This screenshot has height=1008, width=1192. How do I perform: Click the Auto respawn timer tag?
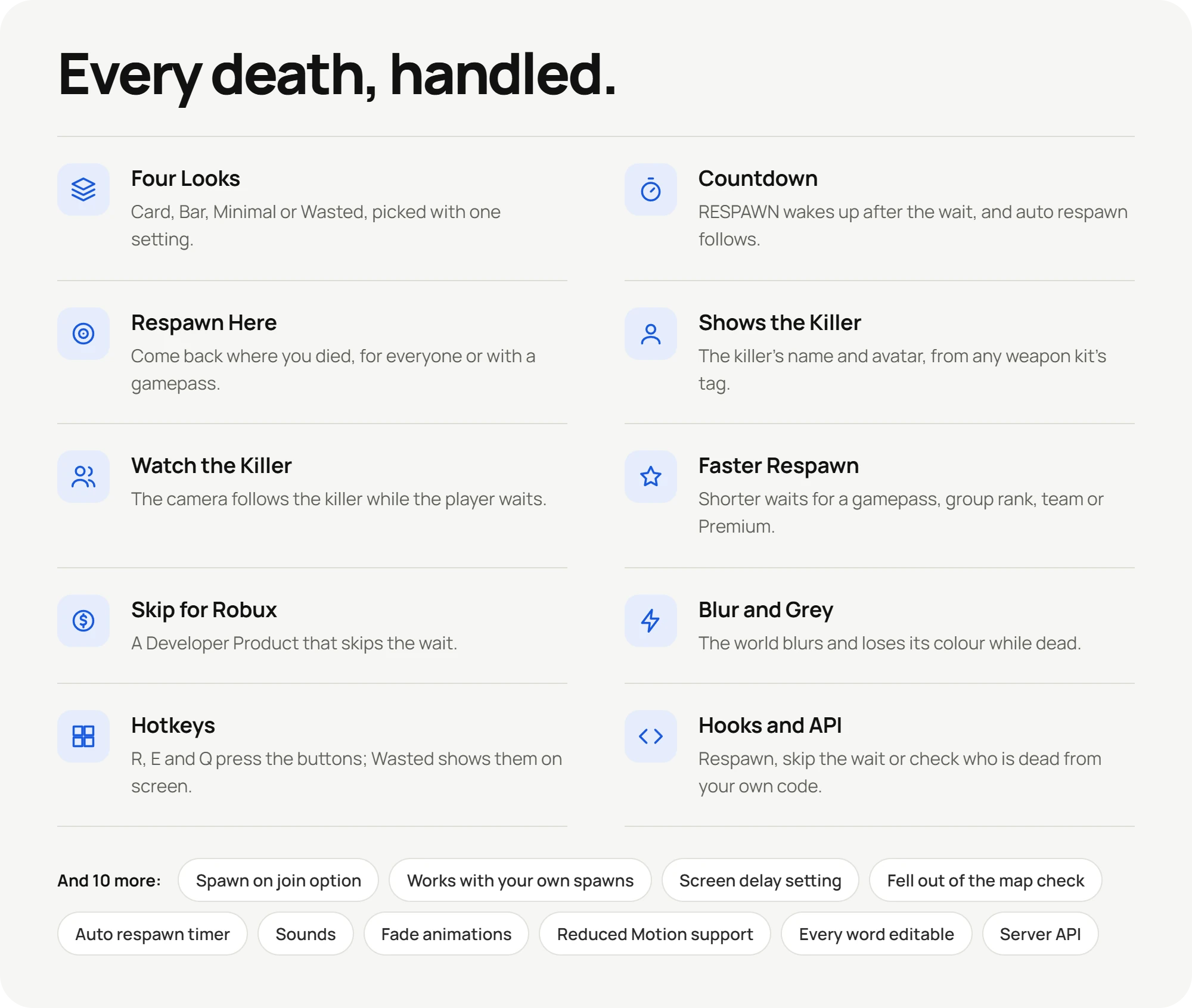(153, 934)
